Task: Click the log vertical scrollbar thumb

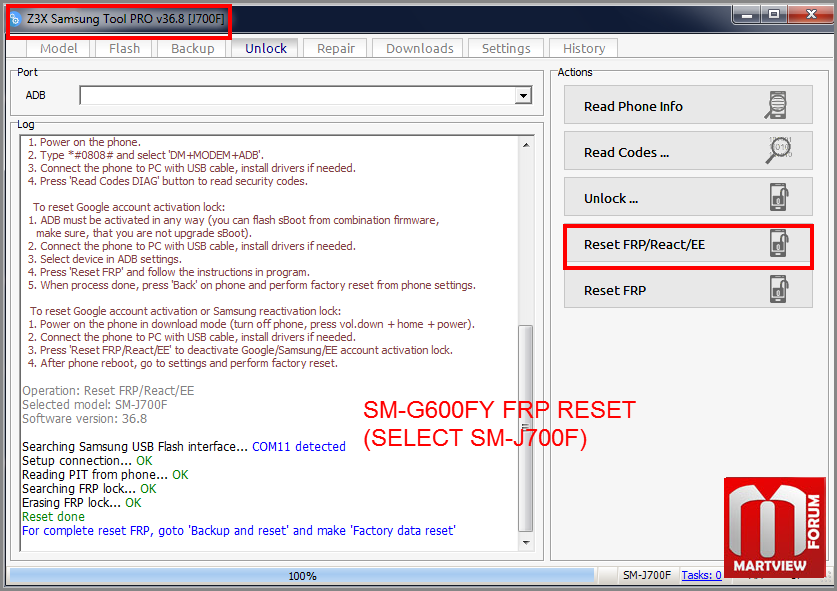Action: (x=526, y=428)
